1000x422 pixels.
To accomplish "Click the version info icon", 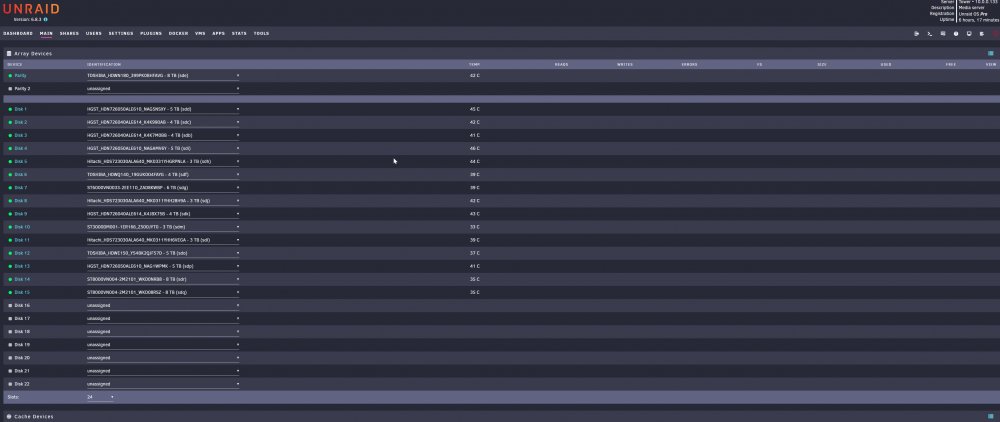I will coord(45,20).
